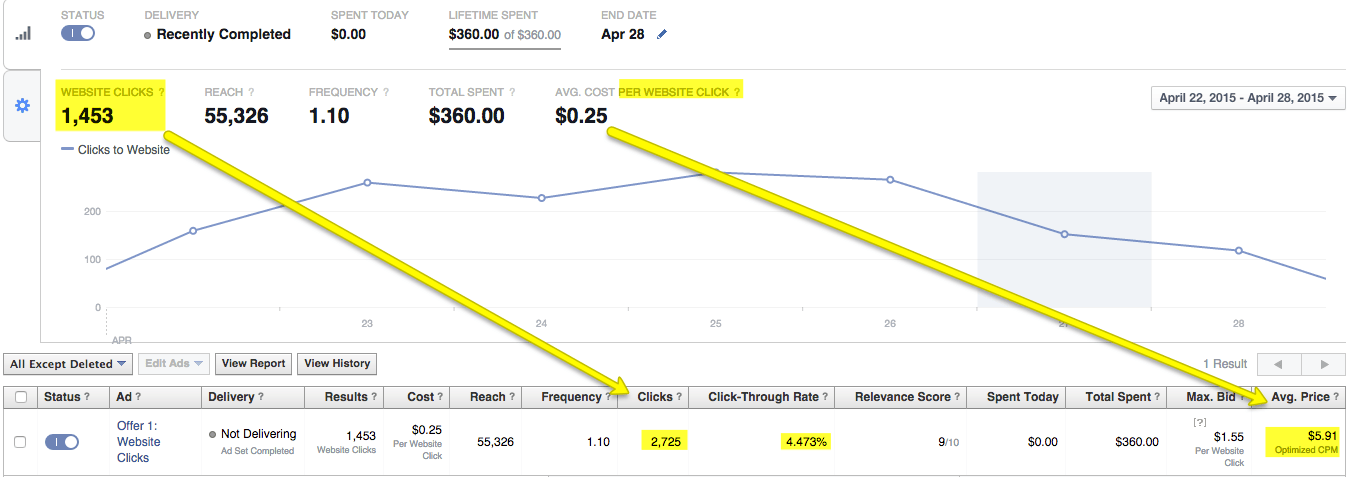Select the Lifetime Spent tab
This screenshot has width=1349, height=477.
click(x=504, y=26)
